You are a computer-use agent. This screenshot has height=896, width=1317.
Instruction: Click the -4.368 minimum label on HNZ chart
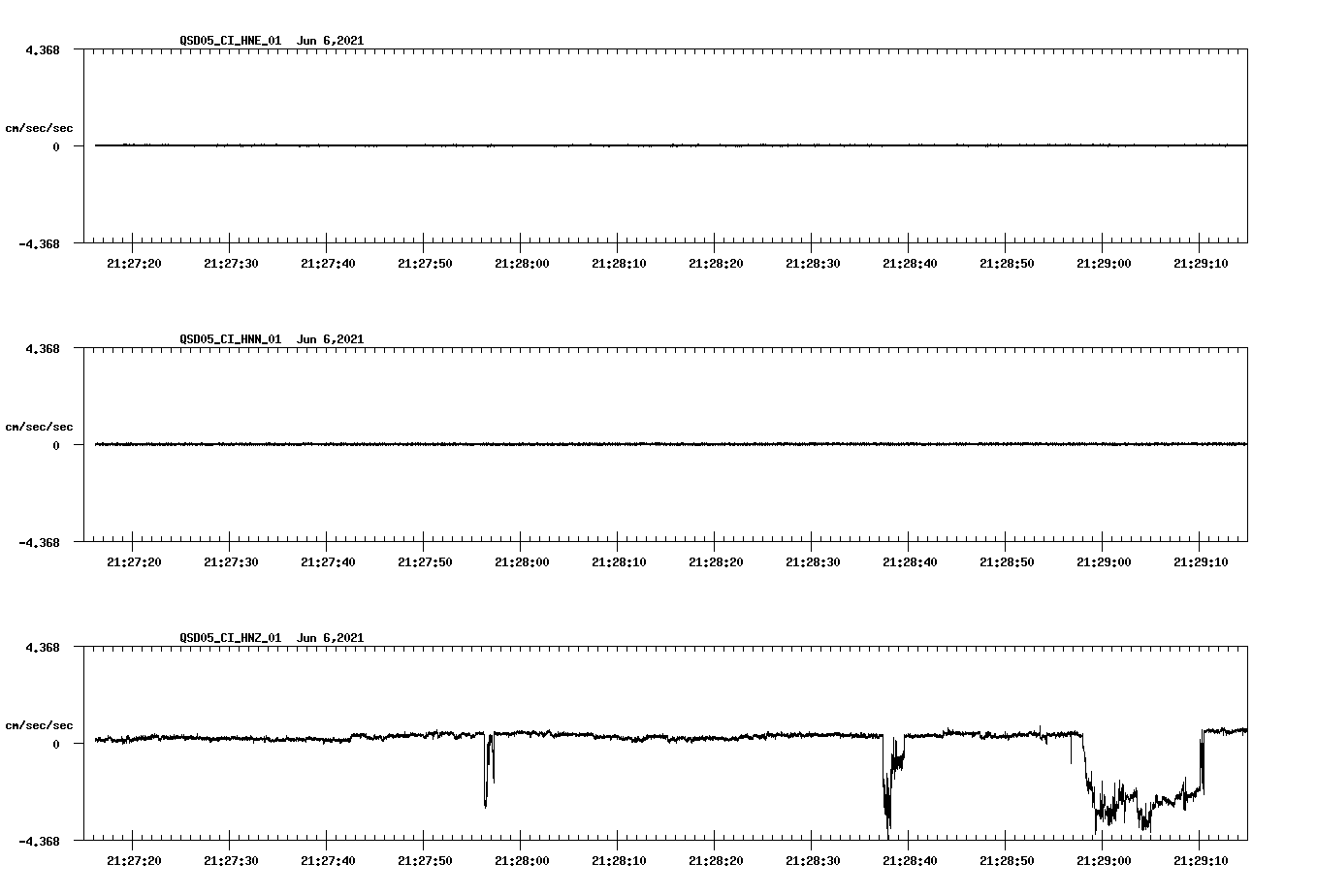39,842
